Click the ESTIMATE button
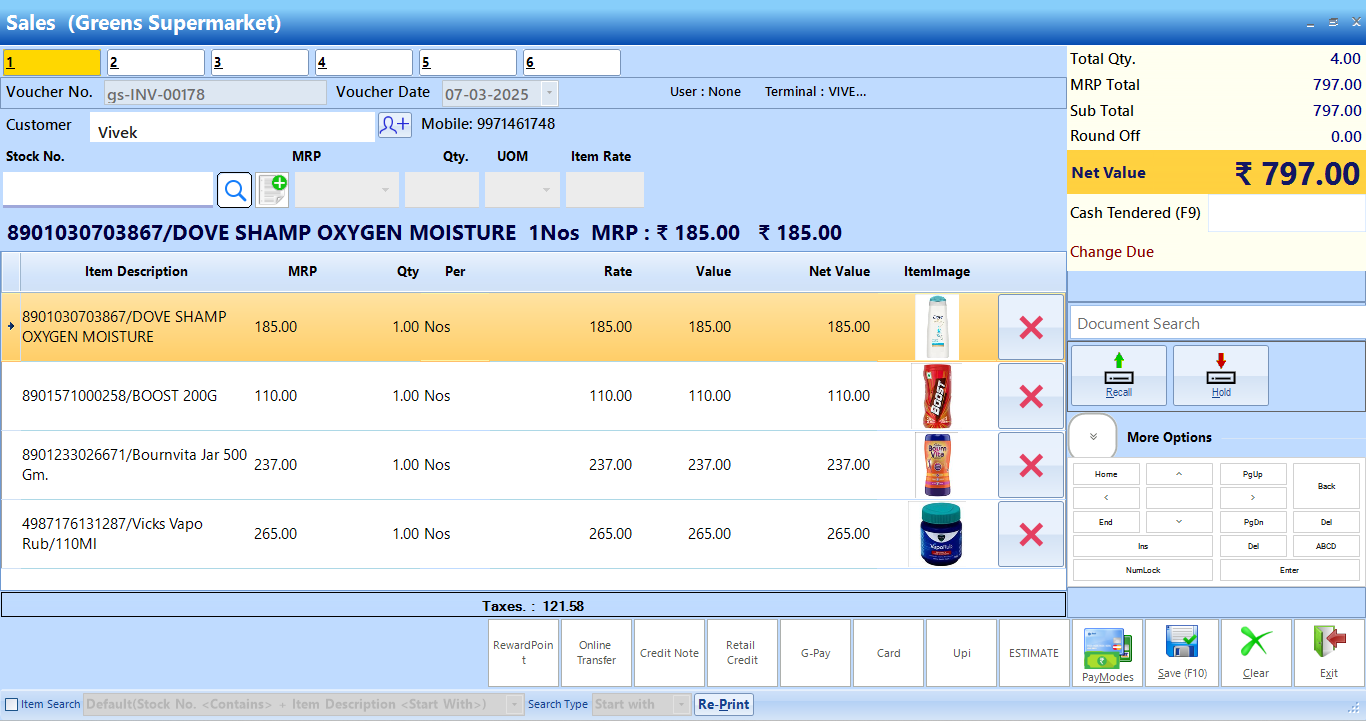Image resolution: width=1366 pixels, height=721 pixels. pyautogui.click(x=1034, y=653)
